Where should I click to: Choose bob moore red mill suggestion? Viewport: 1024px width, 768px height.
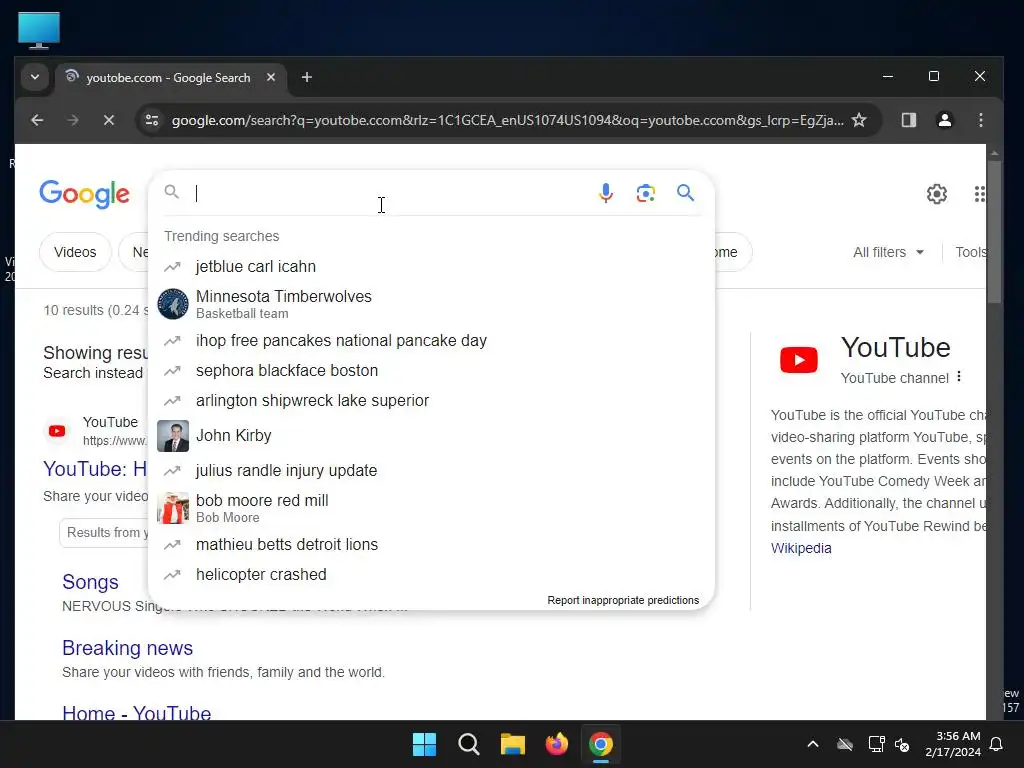click(431, 508)
